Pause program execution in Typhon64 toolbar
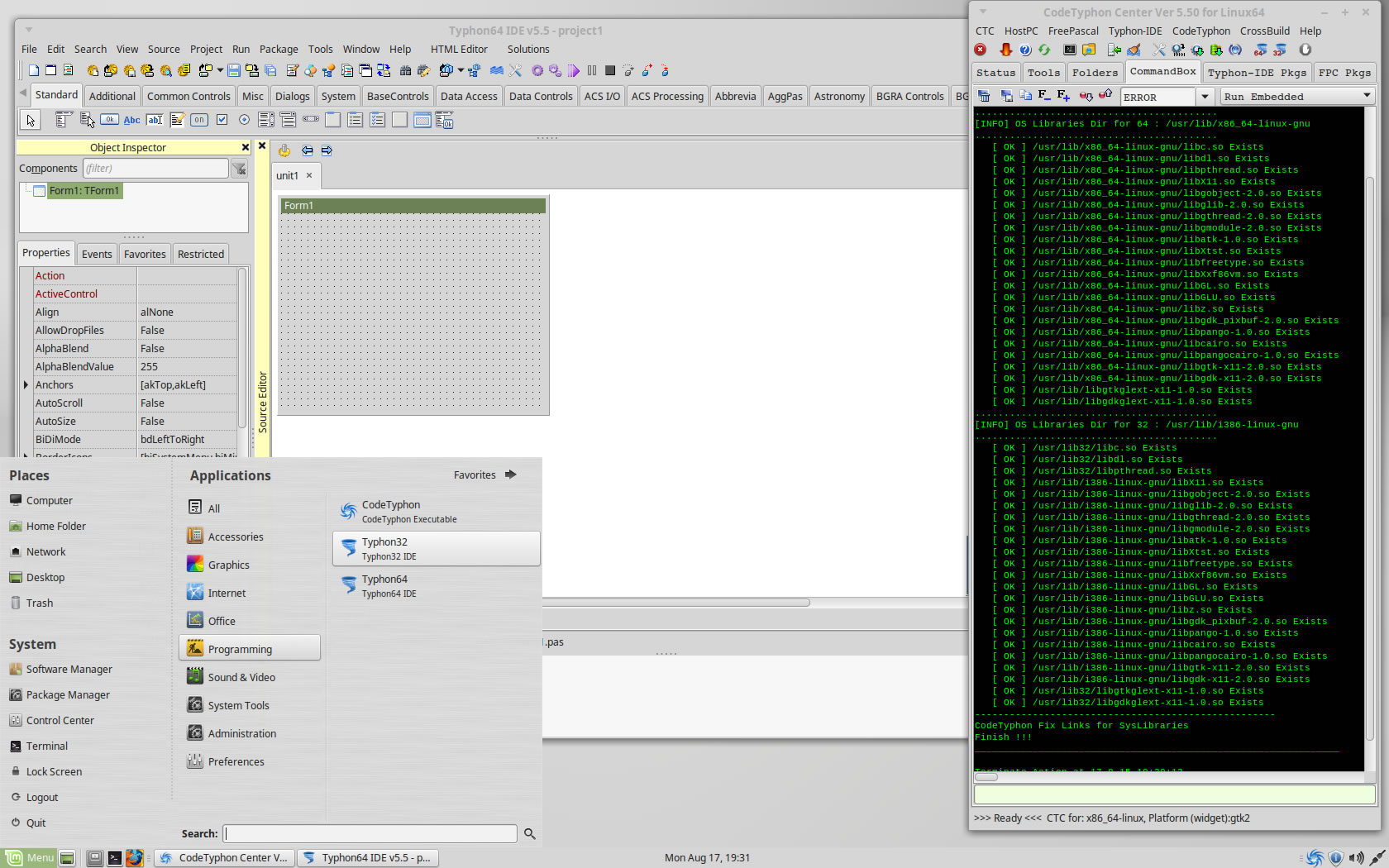The width and height of the screenshot is (1389, 868). pyautogui.click(x=592, y=71)
